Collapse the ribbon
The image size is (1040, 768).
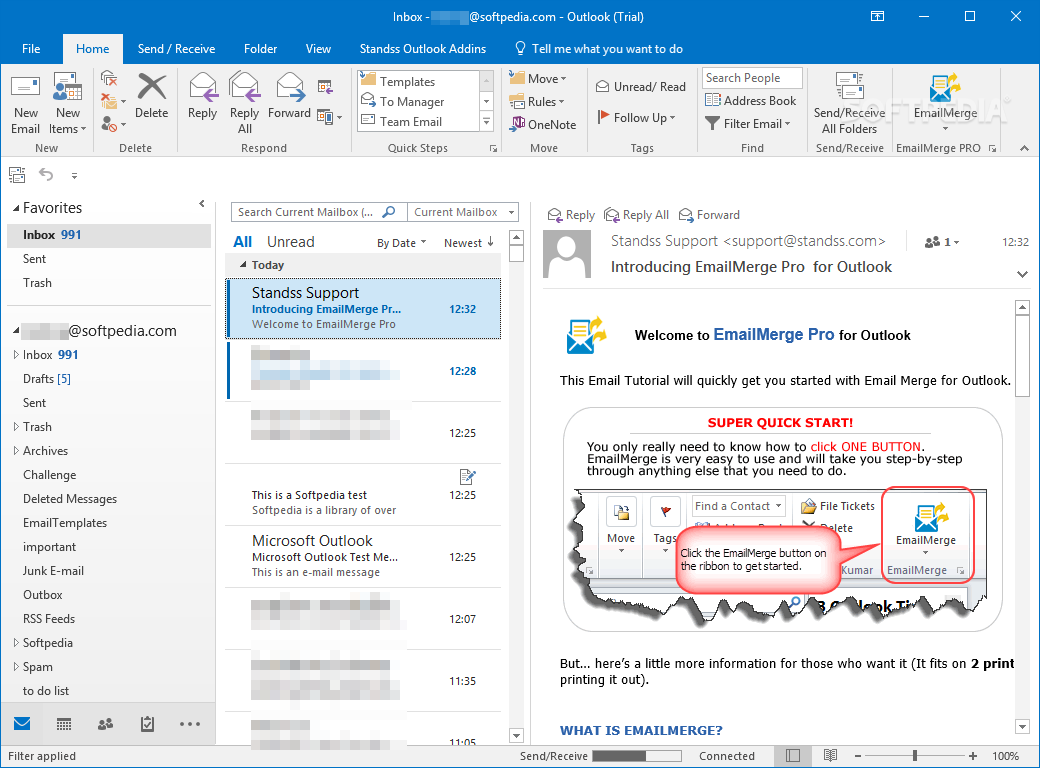1024,148
